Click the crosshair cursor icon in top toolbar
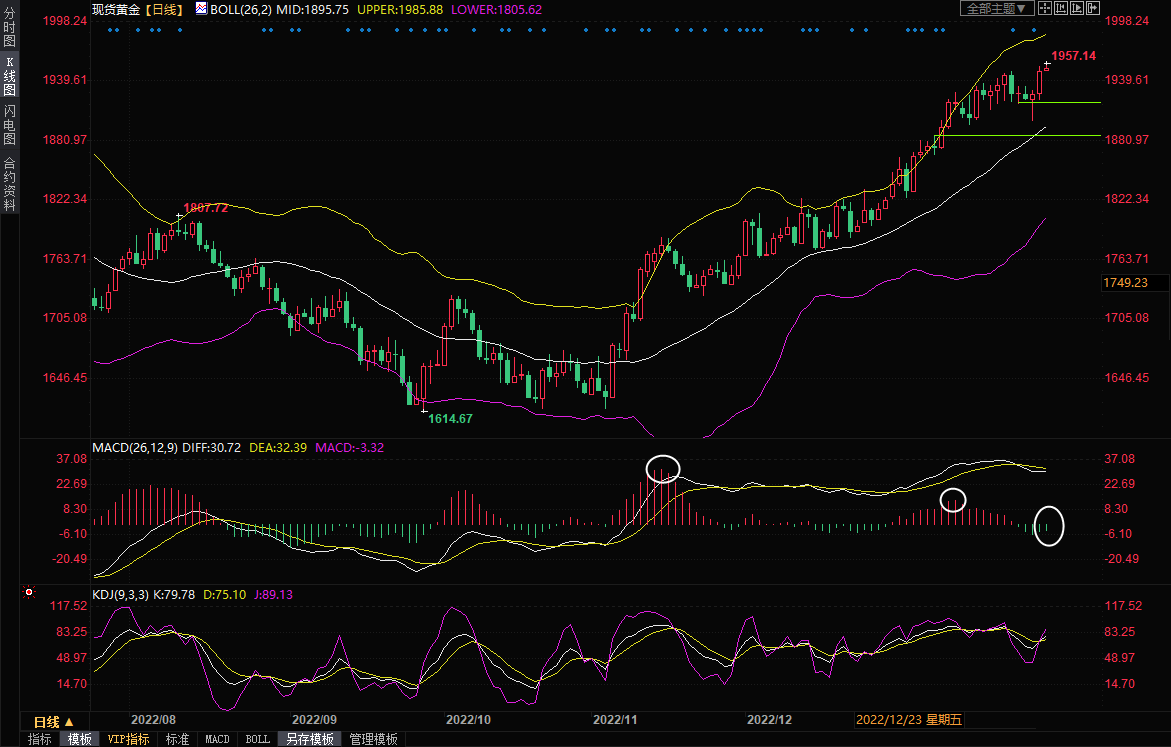 click(1044, 8)
